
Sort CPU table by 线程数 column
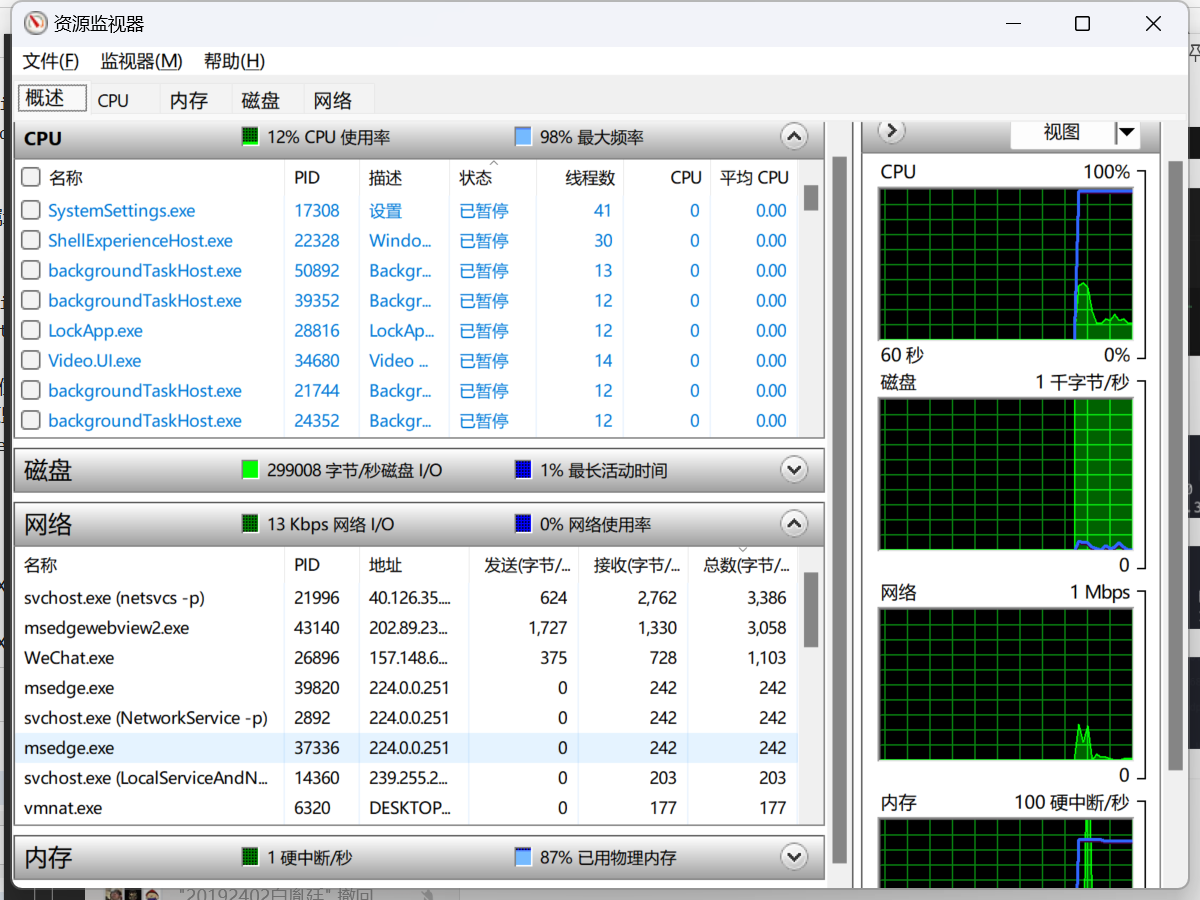click(x=581, y=177)
